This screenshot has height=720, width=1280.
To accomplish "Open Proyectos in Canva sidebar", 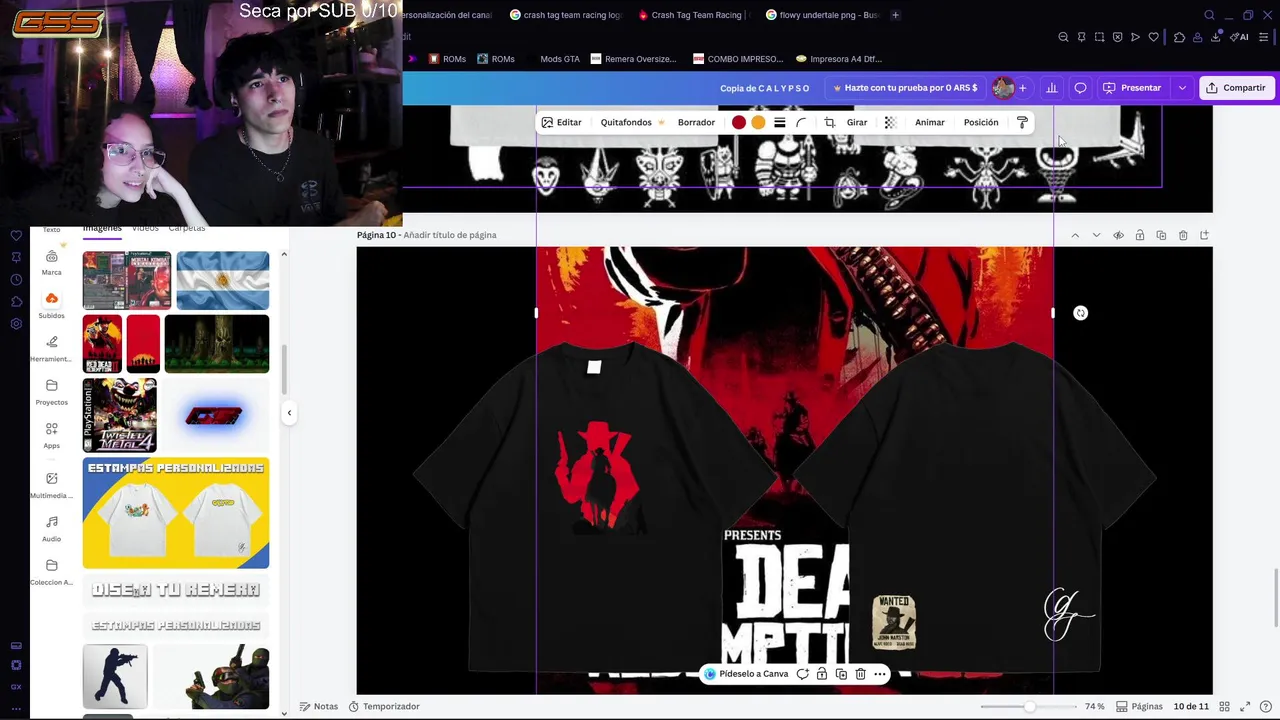I will point(51,392).
